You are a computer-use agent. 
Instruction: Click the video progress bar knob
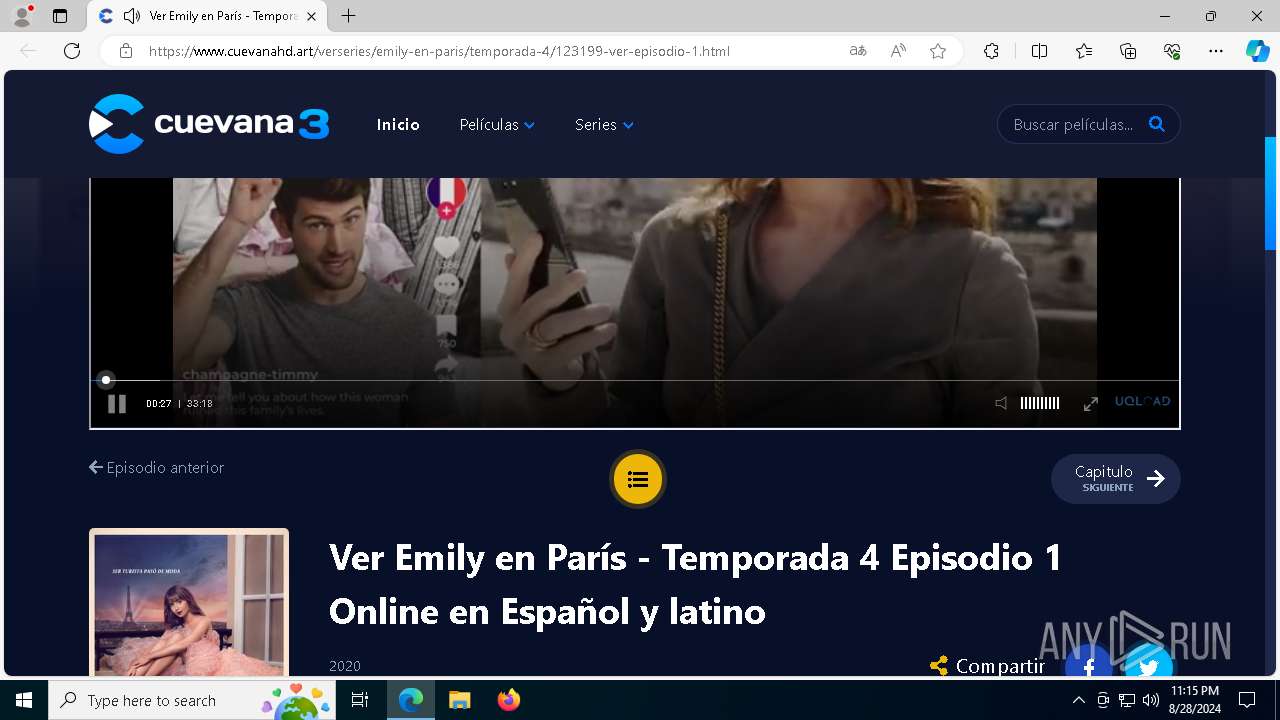point(106,380)
